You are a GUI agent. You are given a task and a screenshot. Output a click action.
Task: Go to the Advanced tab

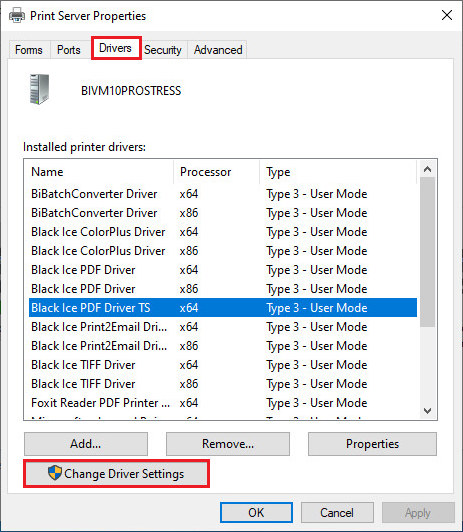[x=218, y=50]
